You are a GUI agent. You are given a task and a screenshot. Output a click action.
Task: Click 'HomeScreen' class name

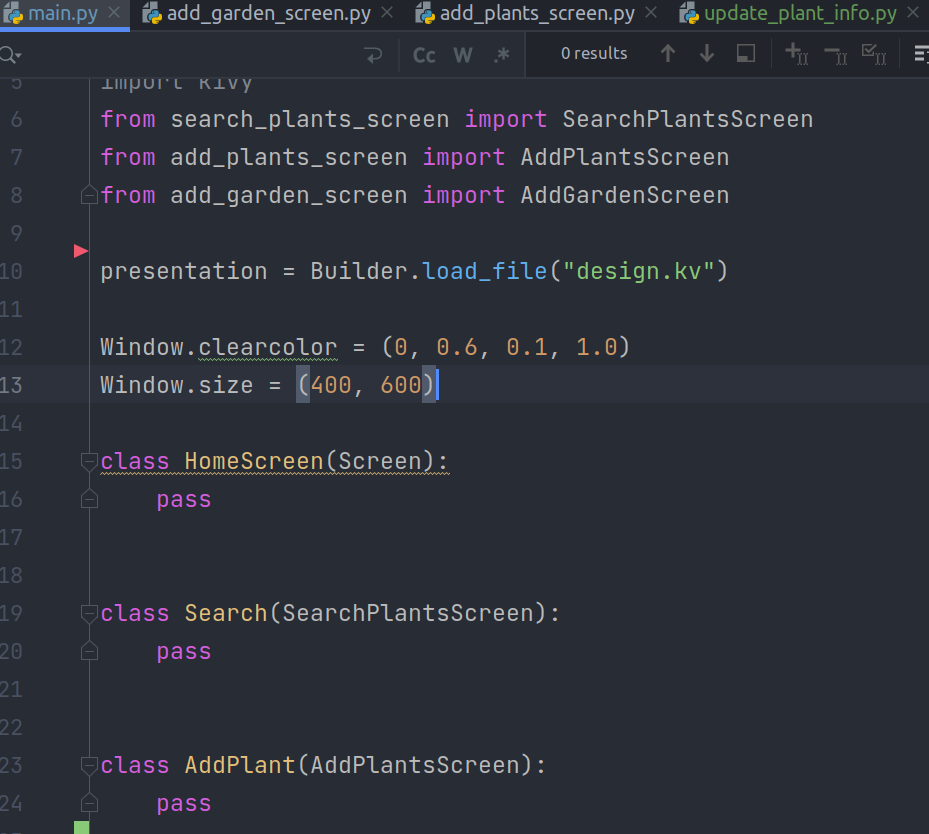coord(254,461)
